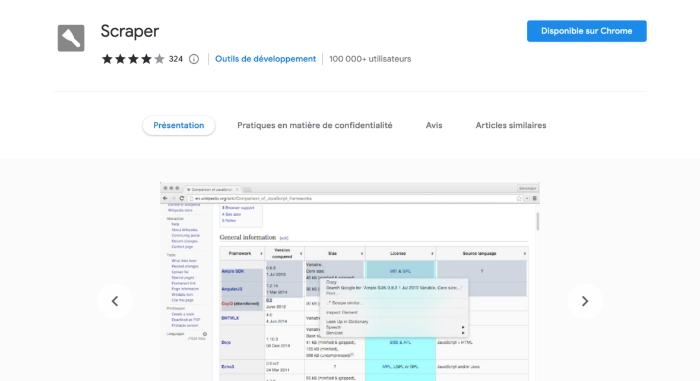Click the hamburger menu in the screenshot browser
The image size is (700, 381).
(534, 198)
